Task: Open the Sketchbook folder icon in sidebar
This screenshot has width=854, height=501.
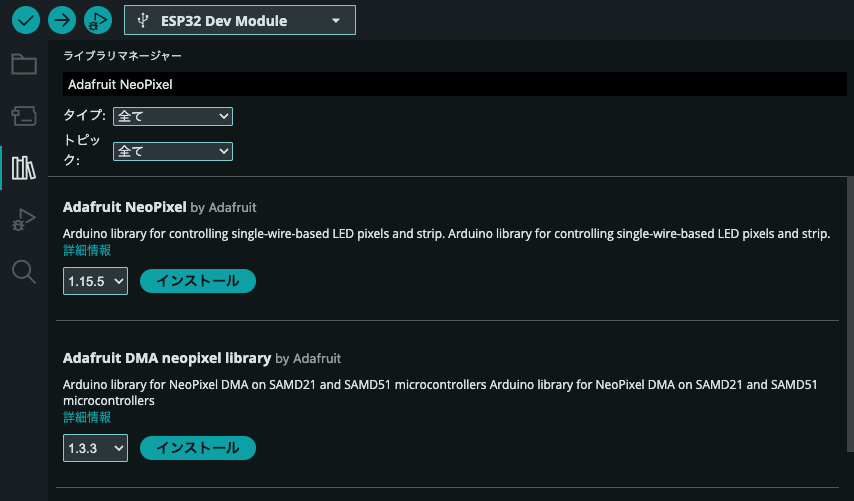Action: (24, 64)
